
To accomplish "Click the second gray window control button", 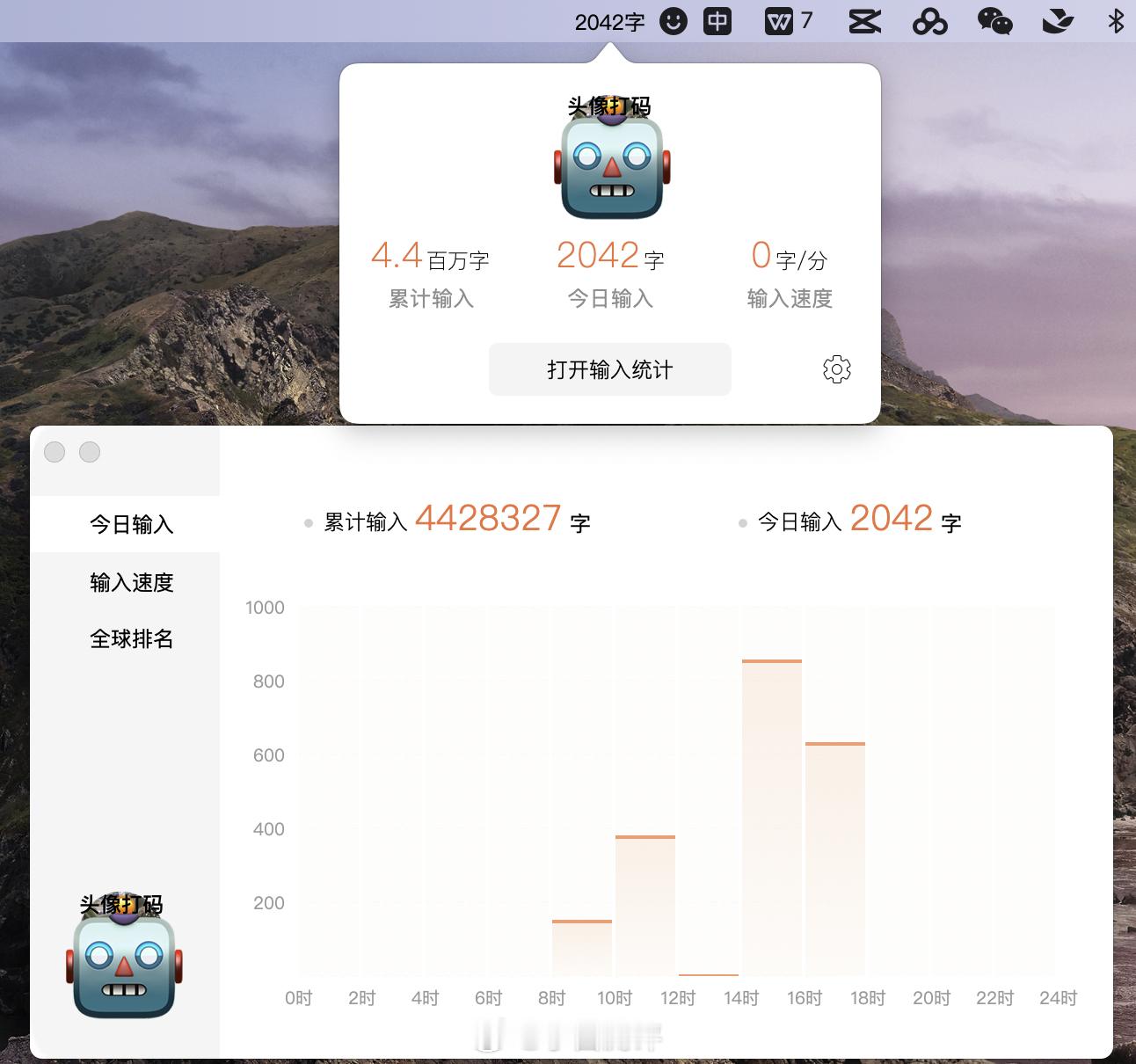I will [x=90, y=452].
